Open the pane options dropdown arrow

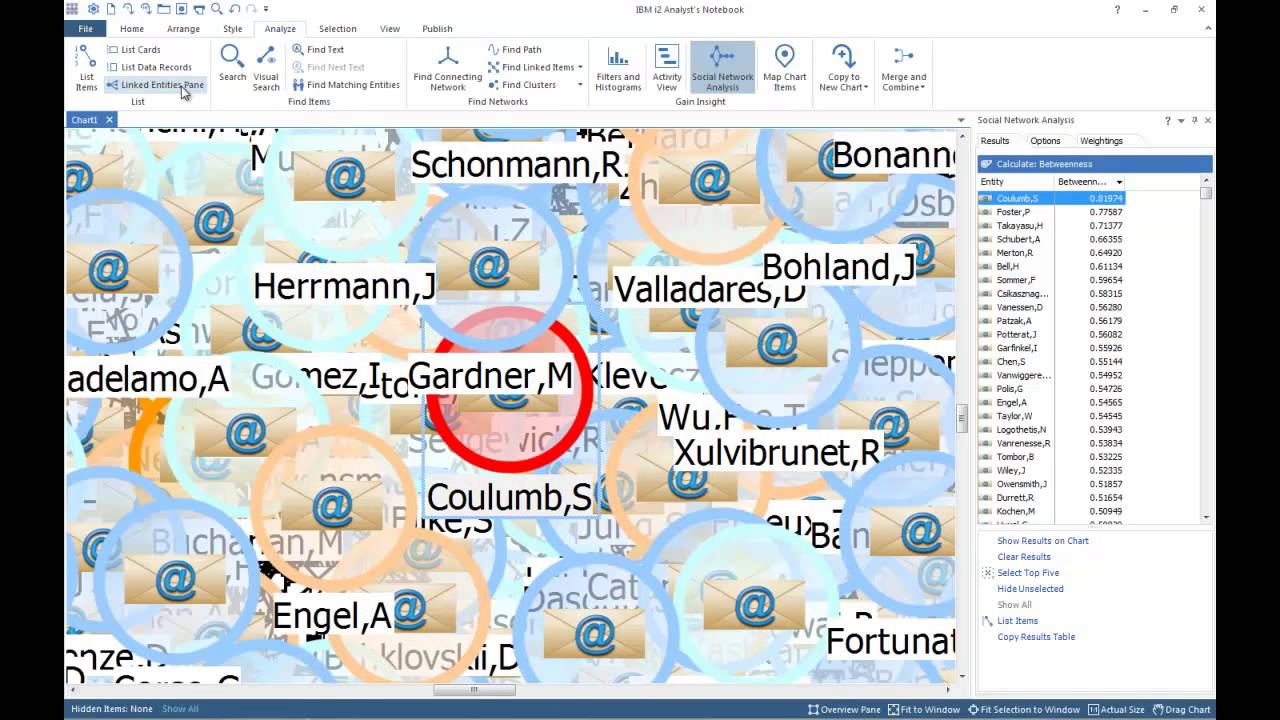(1181, 120)
